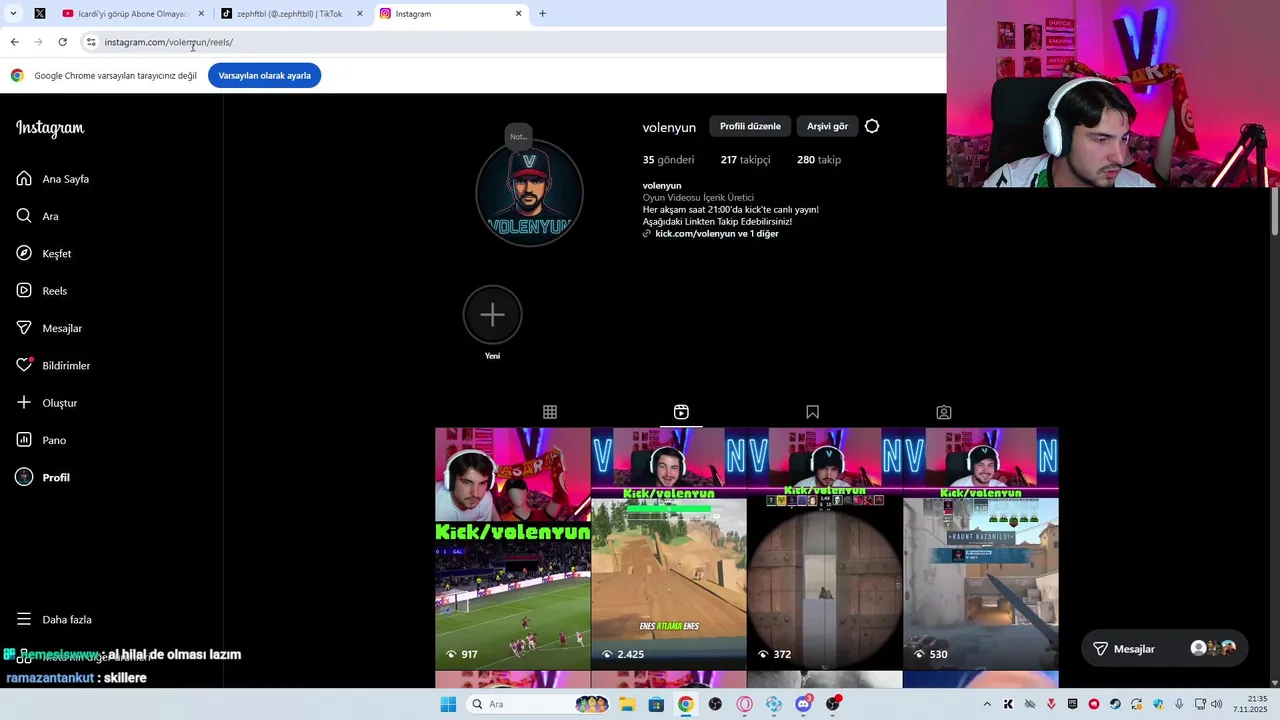Add a new highlight with Yeni button

click(x=492, y=315)
